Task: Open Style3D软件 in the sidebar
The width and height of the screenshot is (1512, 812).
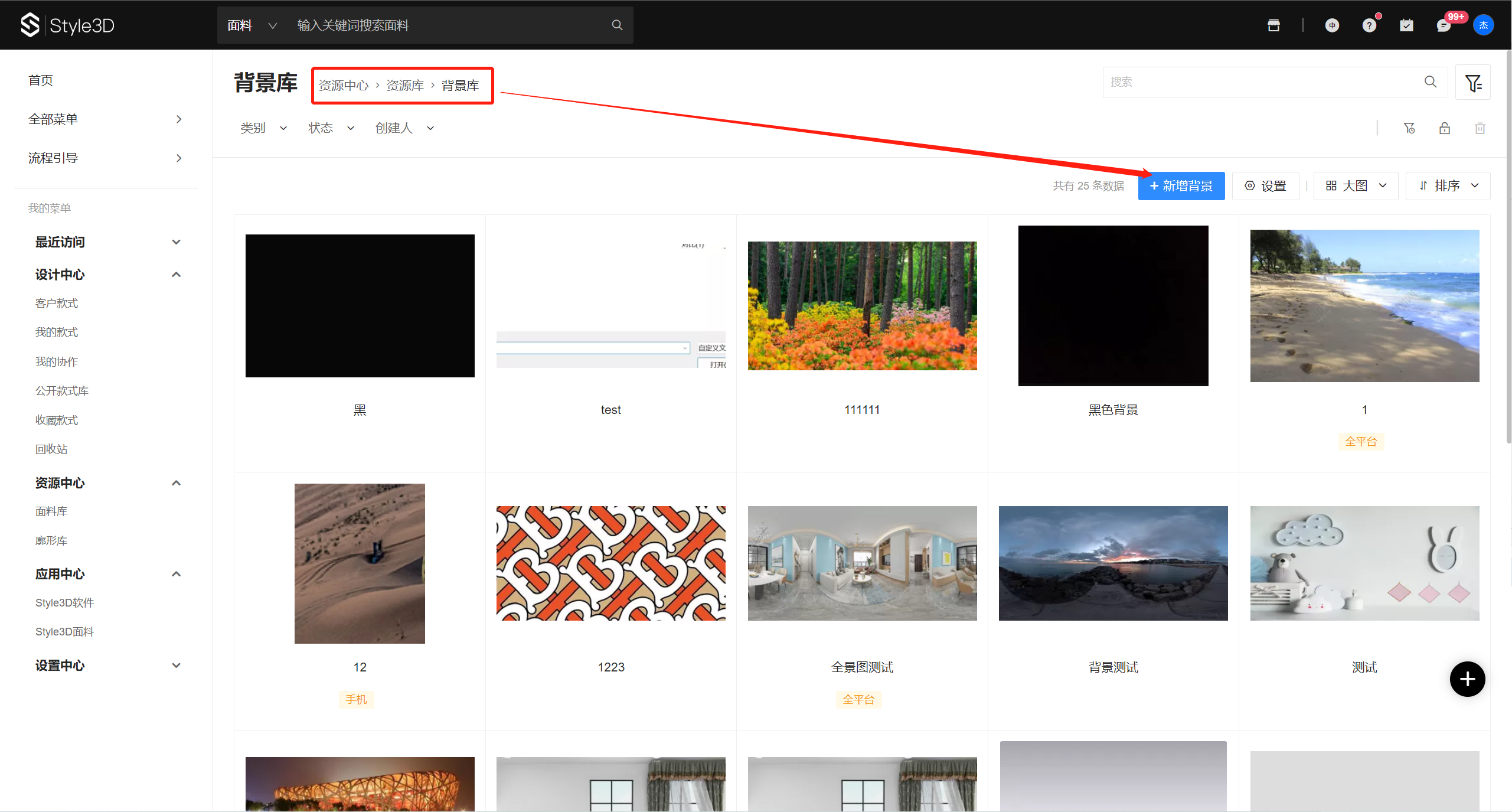Action: click(x=65, y=603)
